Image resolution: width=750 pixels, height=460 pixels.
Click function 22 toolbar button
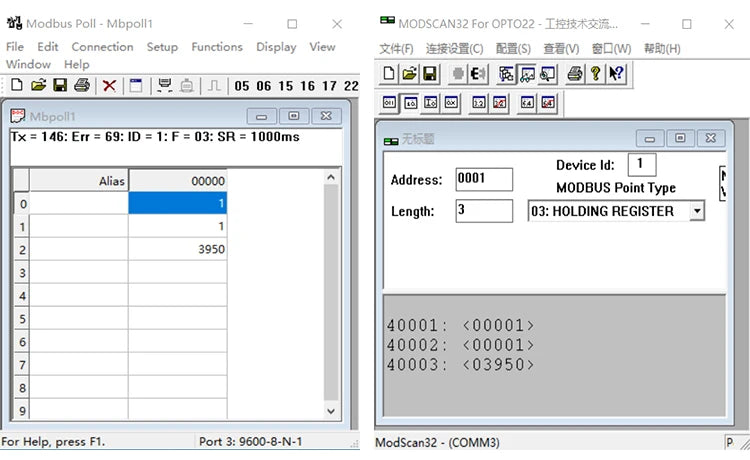coord(351,86)
